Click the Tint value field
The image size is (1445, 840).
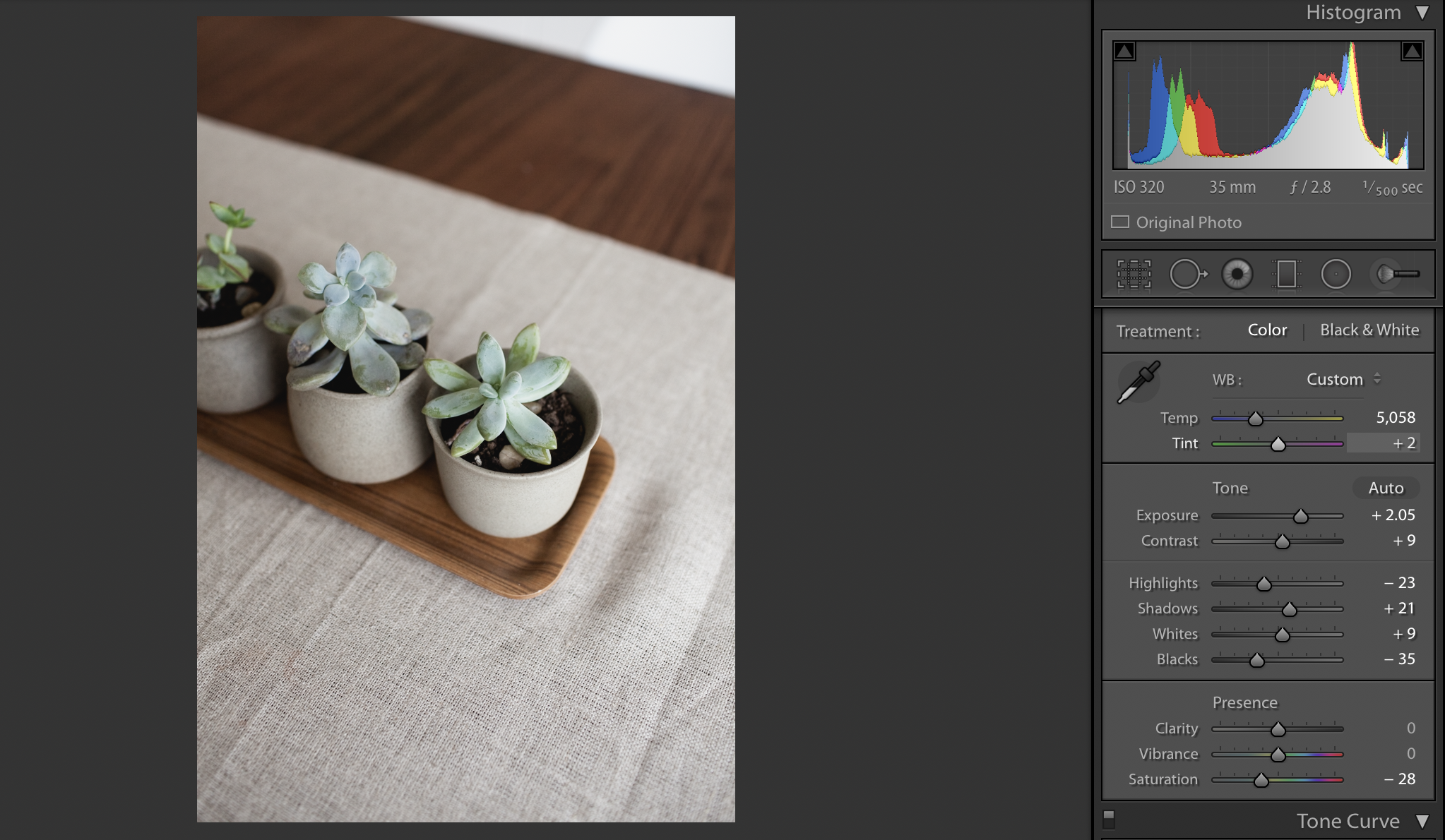(x=1383, y=443)
